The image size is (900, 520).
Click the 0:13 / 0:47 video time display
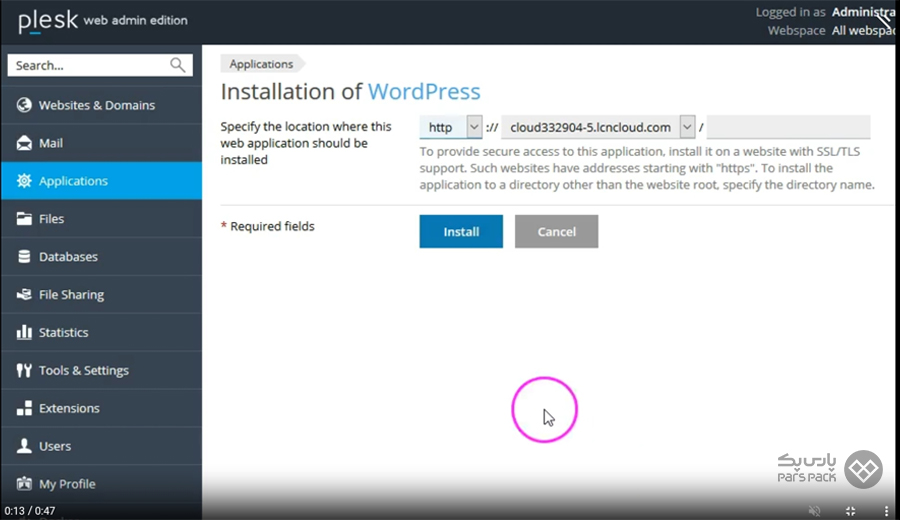click(x=30, y=511)
